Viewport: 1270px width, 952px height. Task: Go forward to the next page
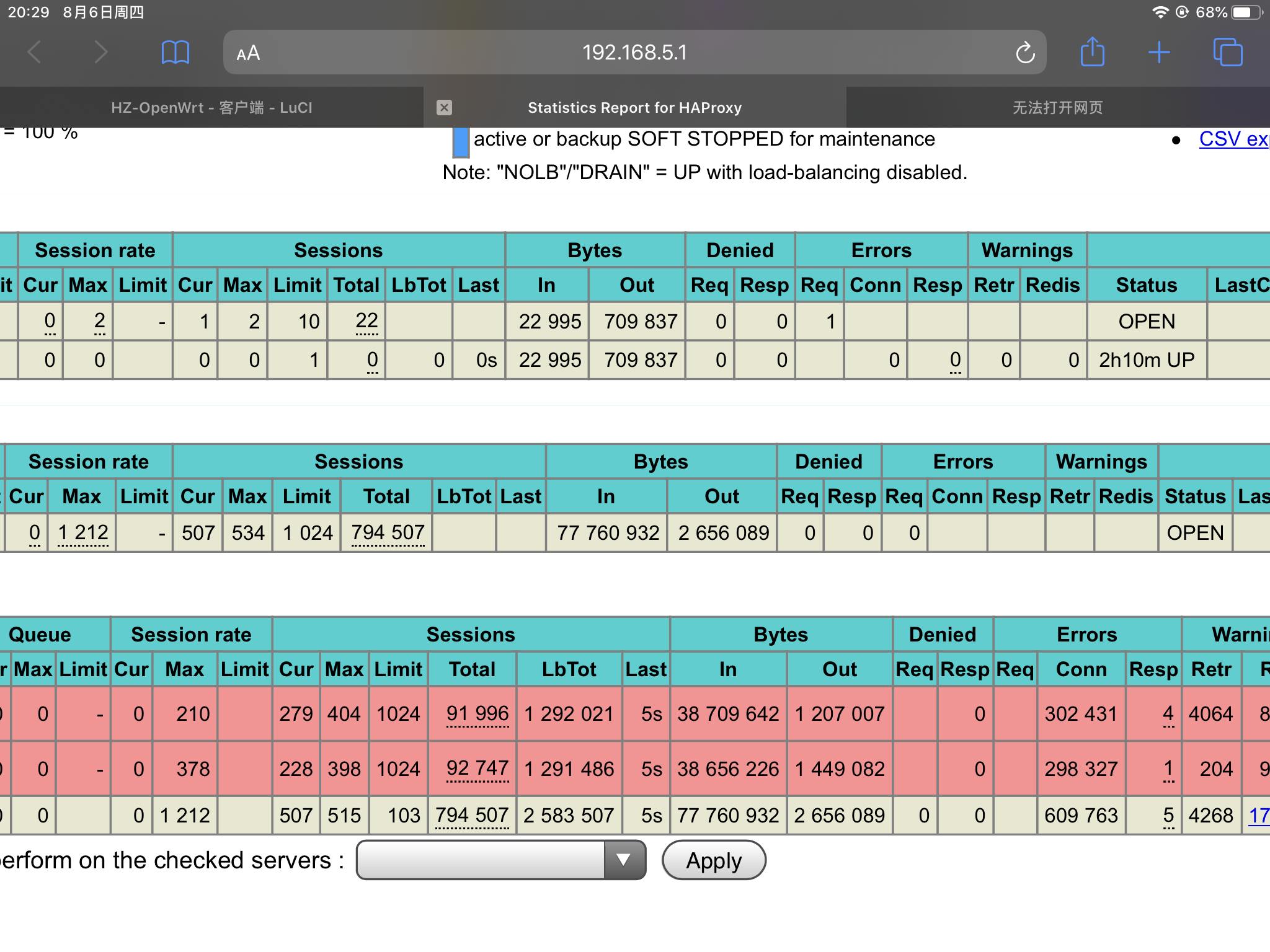coord(101,52)
